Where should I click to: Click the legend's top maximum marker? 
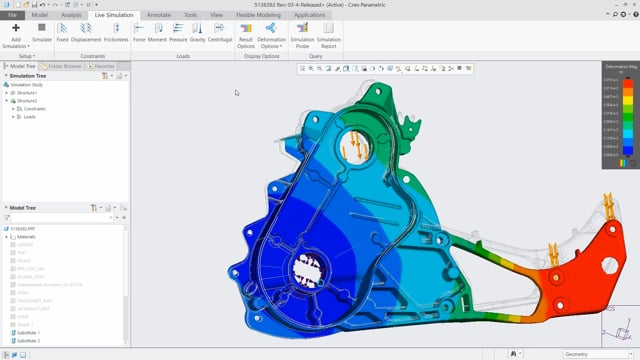(628, 78)
